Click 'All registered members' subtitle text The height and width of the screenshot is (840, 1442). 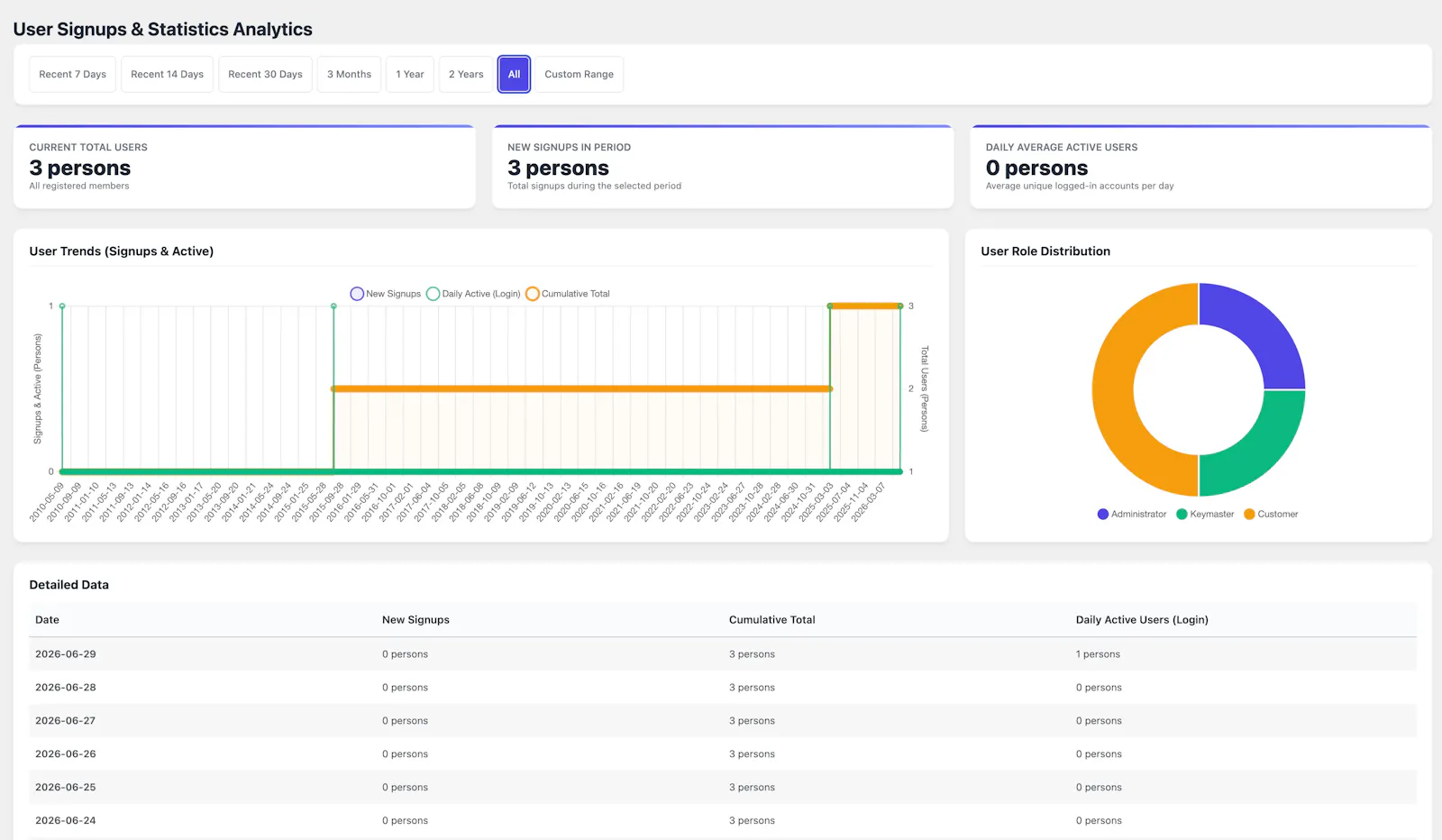tap(79, 186)
